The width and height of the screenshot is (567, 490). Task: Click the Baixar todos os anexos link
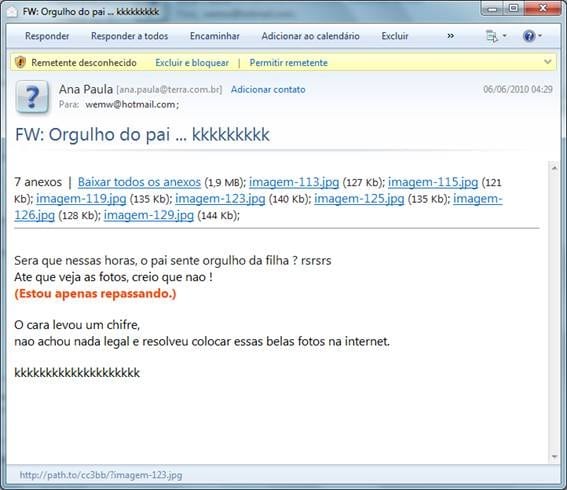(x=139, y=182)
